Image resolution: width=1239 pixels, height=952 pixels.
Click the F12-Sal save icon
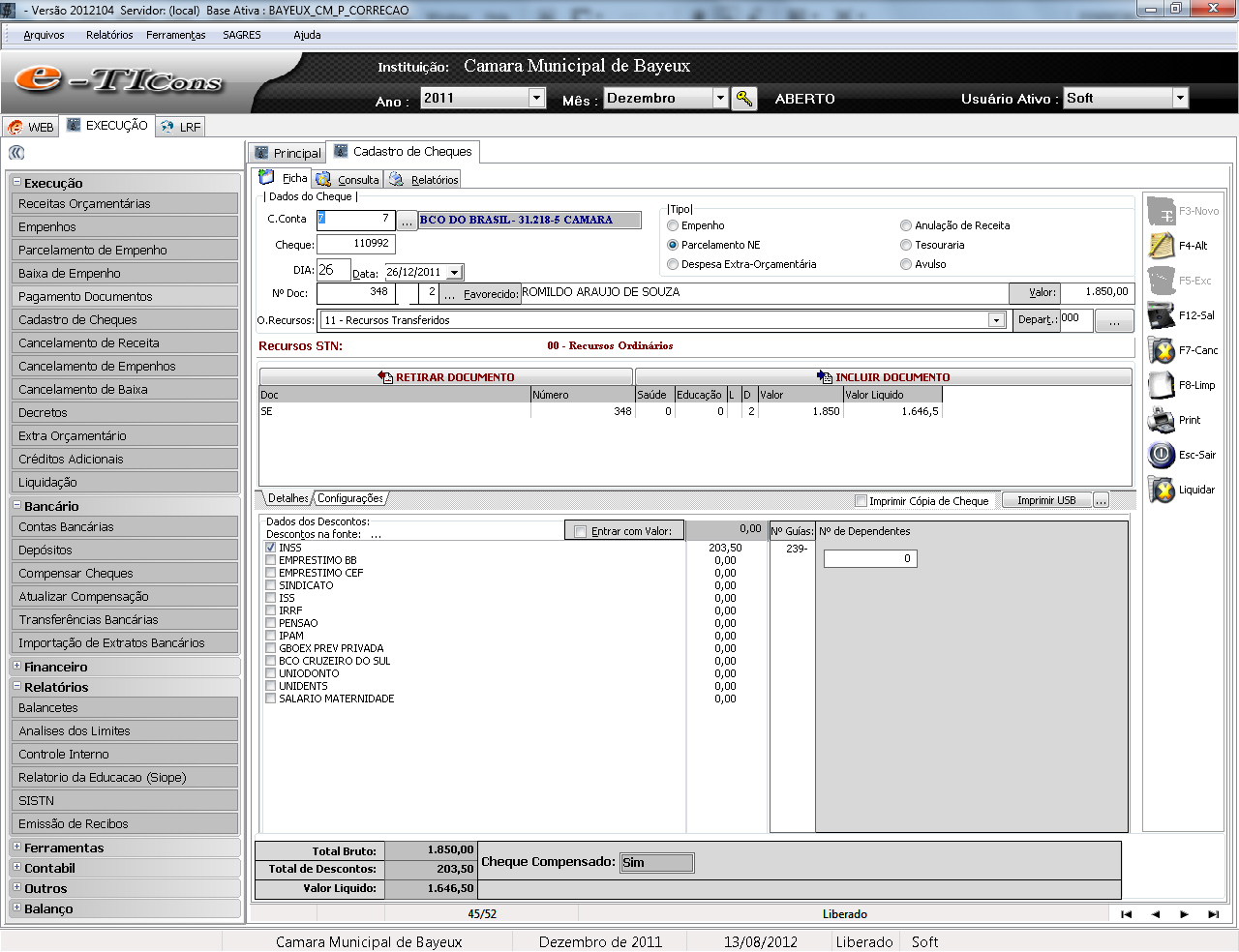[1161, 315]
